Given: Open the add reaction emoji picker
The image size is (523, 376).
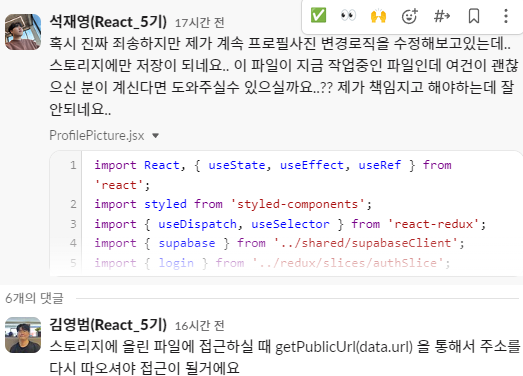Looking at the screenshot, I should pyautogui.click(x=409, y=16).
